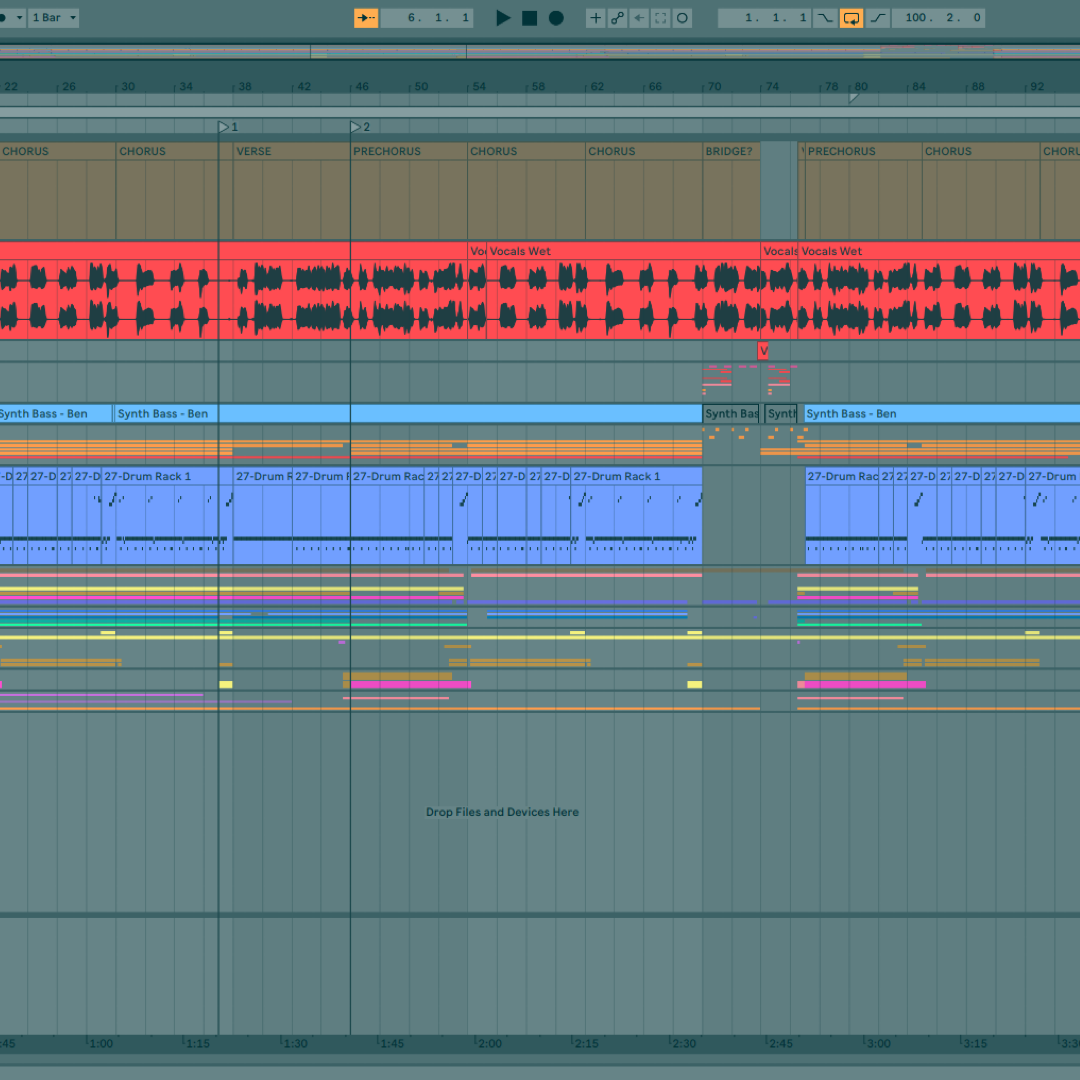The width and height of the screenshot is (1080, 1080).
Task: Select the BRIDGE? clip
Action: (731, 190)
